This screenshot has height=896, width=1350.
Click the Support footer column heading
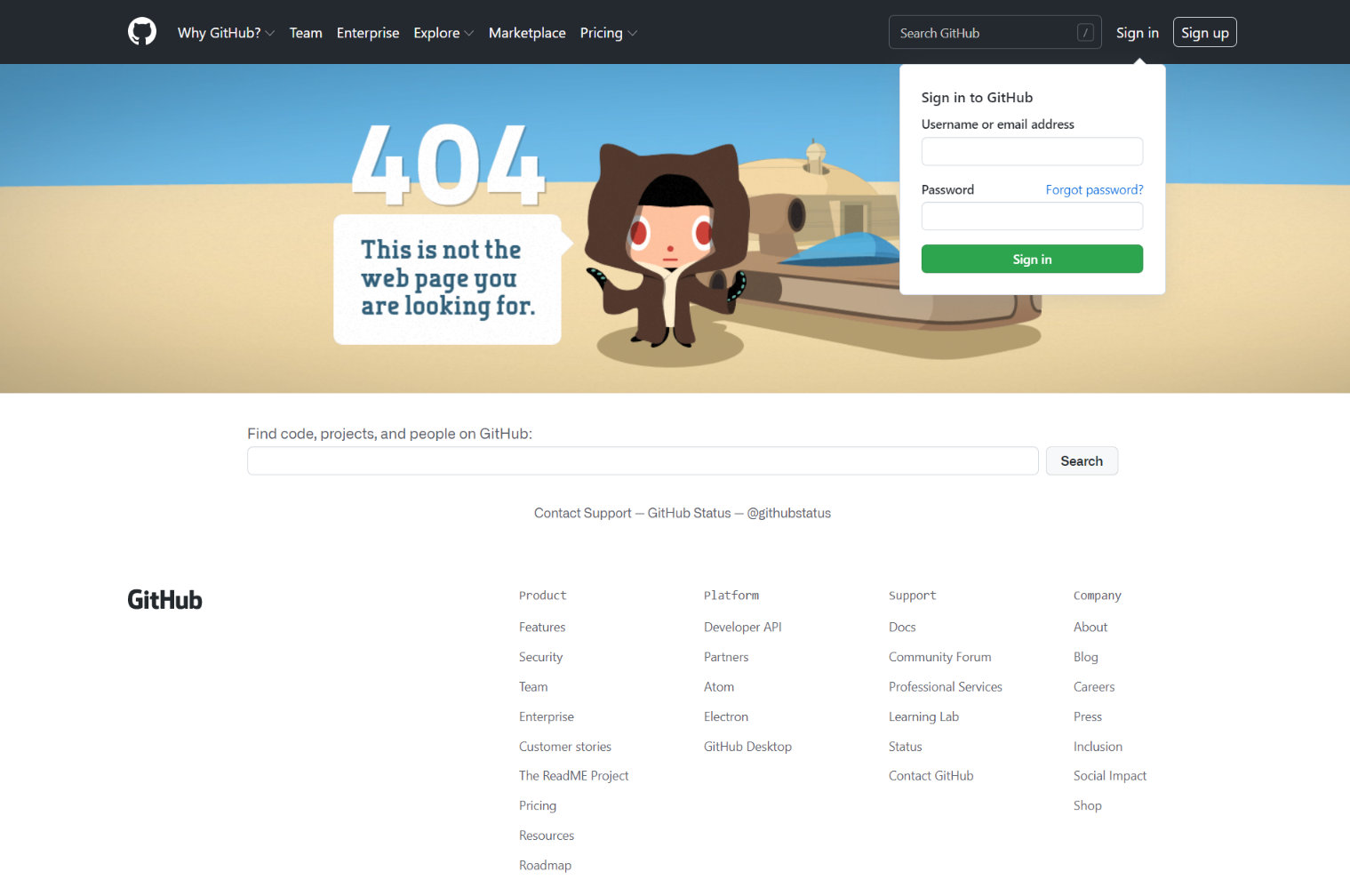pos(912,596)
